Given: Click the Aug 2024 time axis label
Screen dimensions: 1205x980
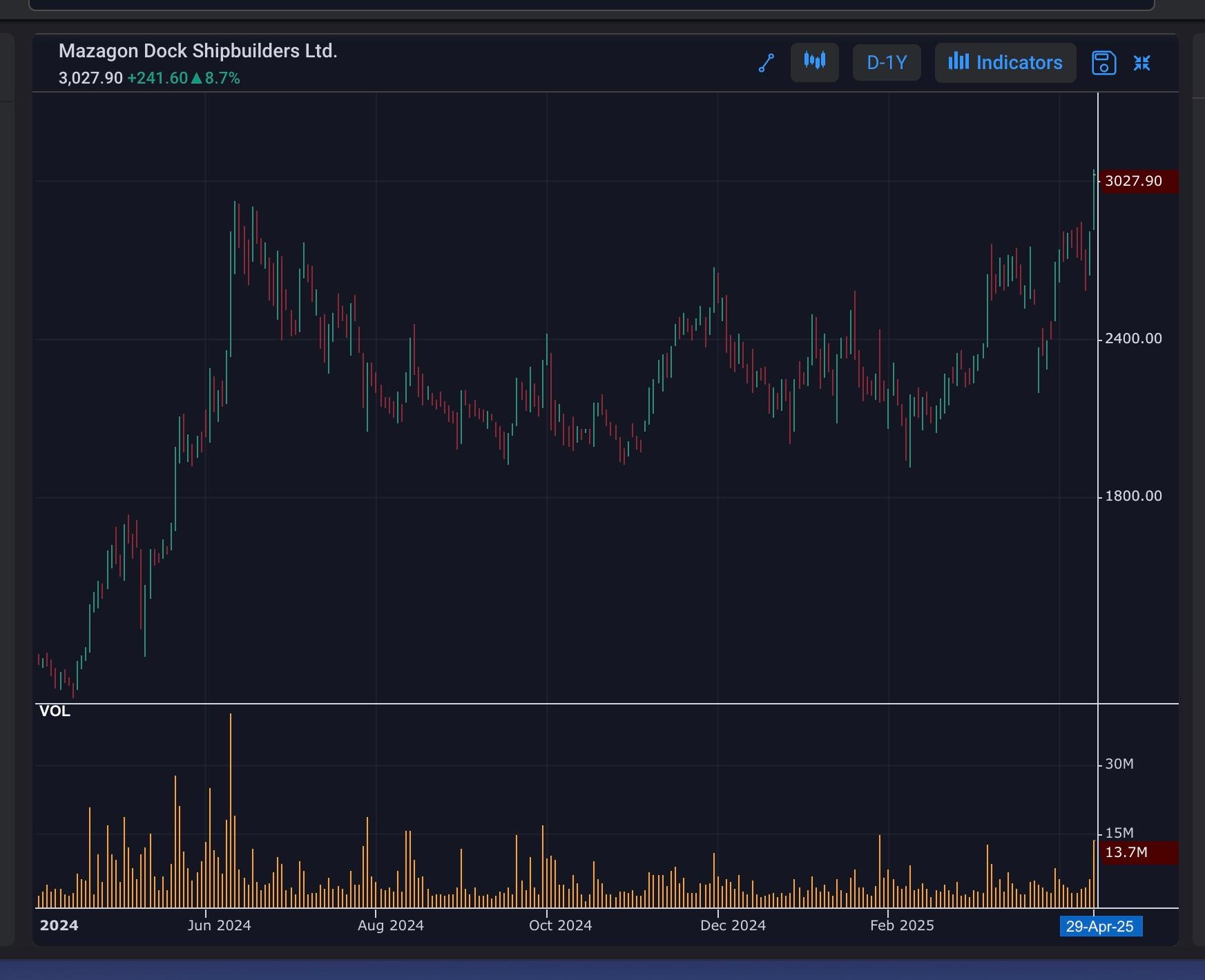Looking at the screenshot, I should tap(390, 925).
